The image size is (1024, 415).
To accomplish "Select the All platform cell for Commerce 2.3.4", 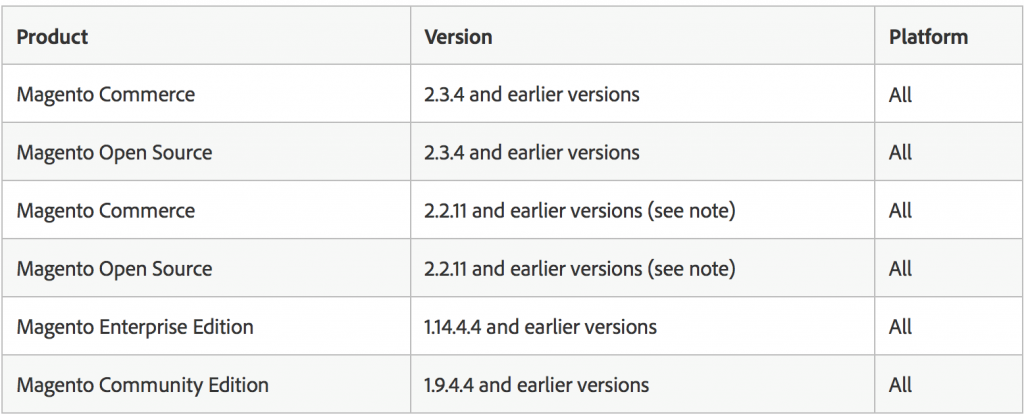I will pyautogui.click(x=949, y=93).
